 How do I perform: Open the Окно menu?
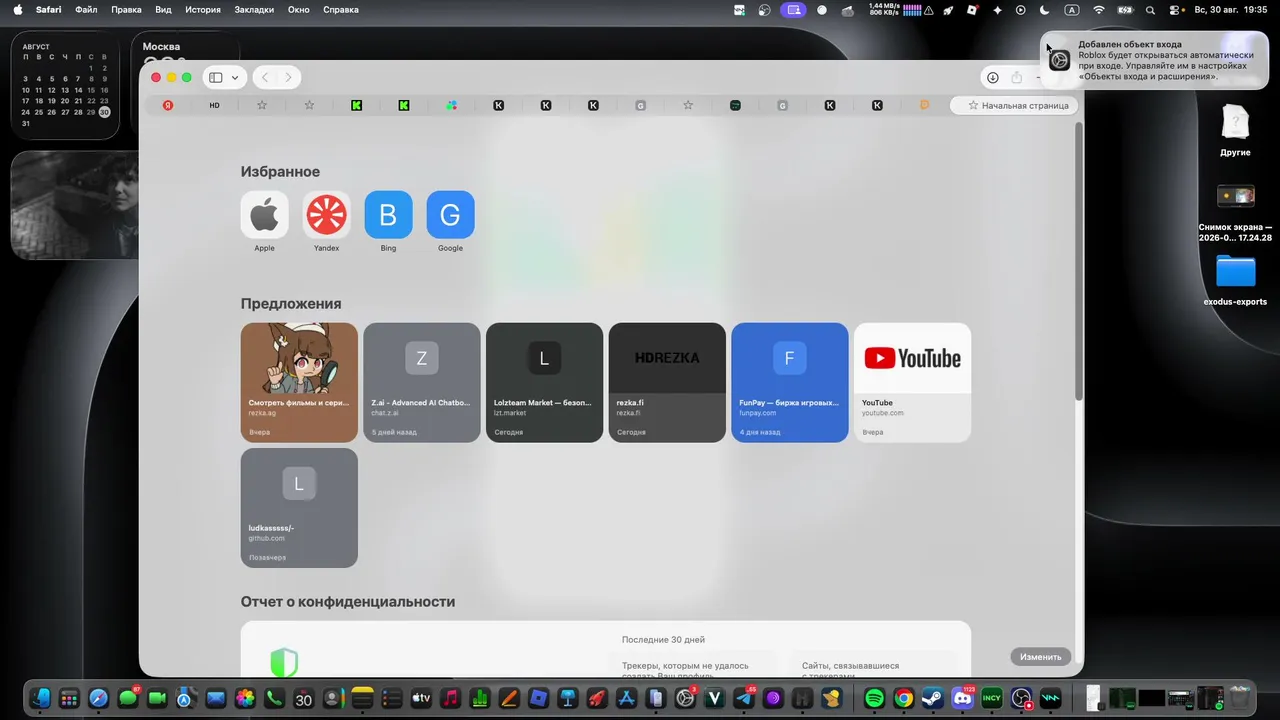tap(298, 10)
